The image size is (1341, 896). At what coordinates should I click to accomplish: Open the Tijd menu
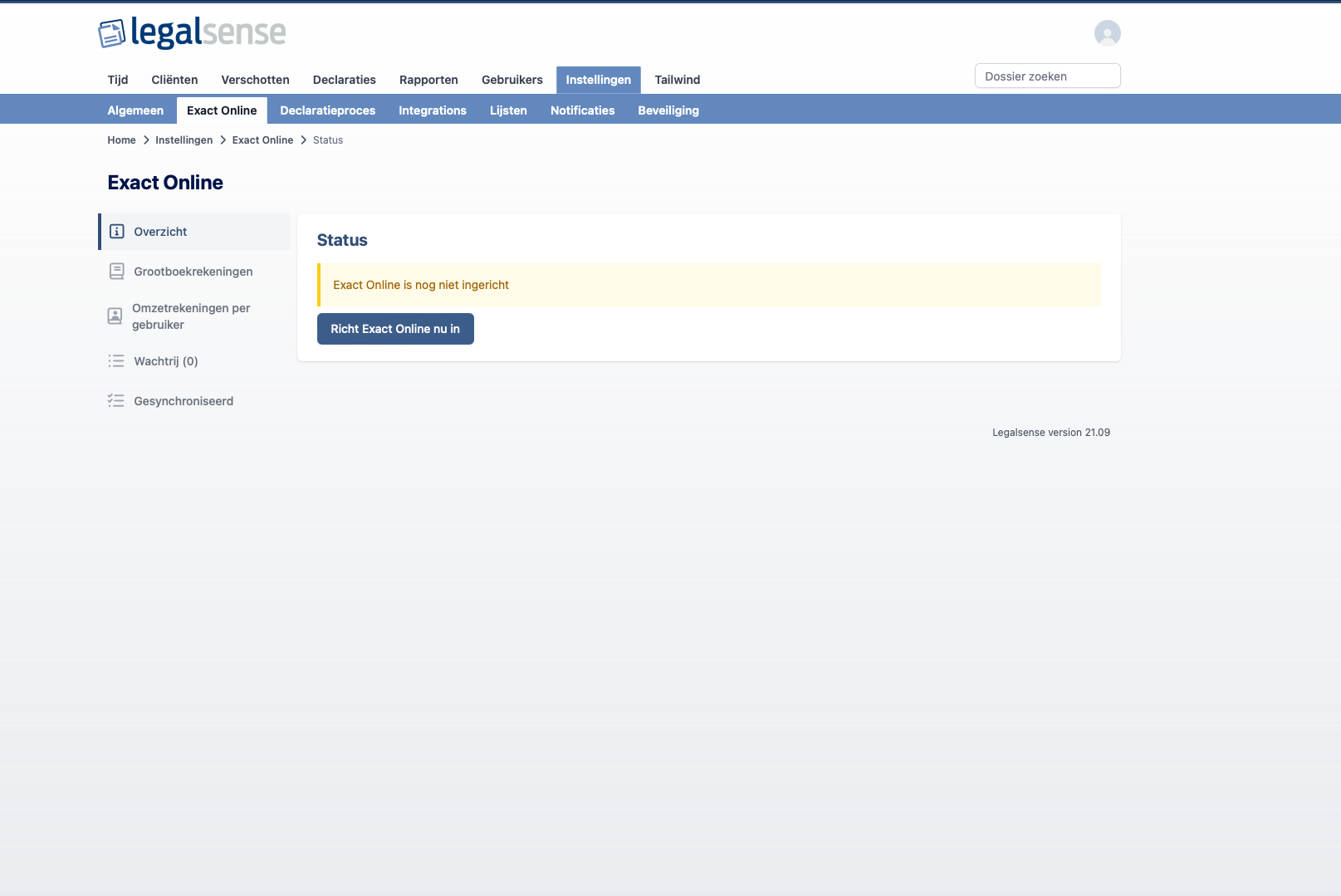[x=117, y=80]
